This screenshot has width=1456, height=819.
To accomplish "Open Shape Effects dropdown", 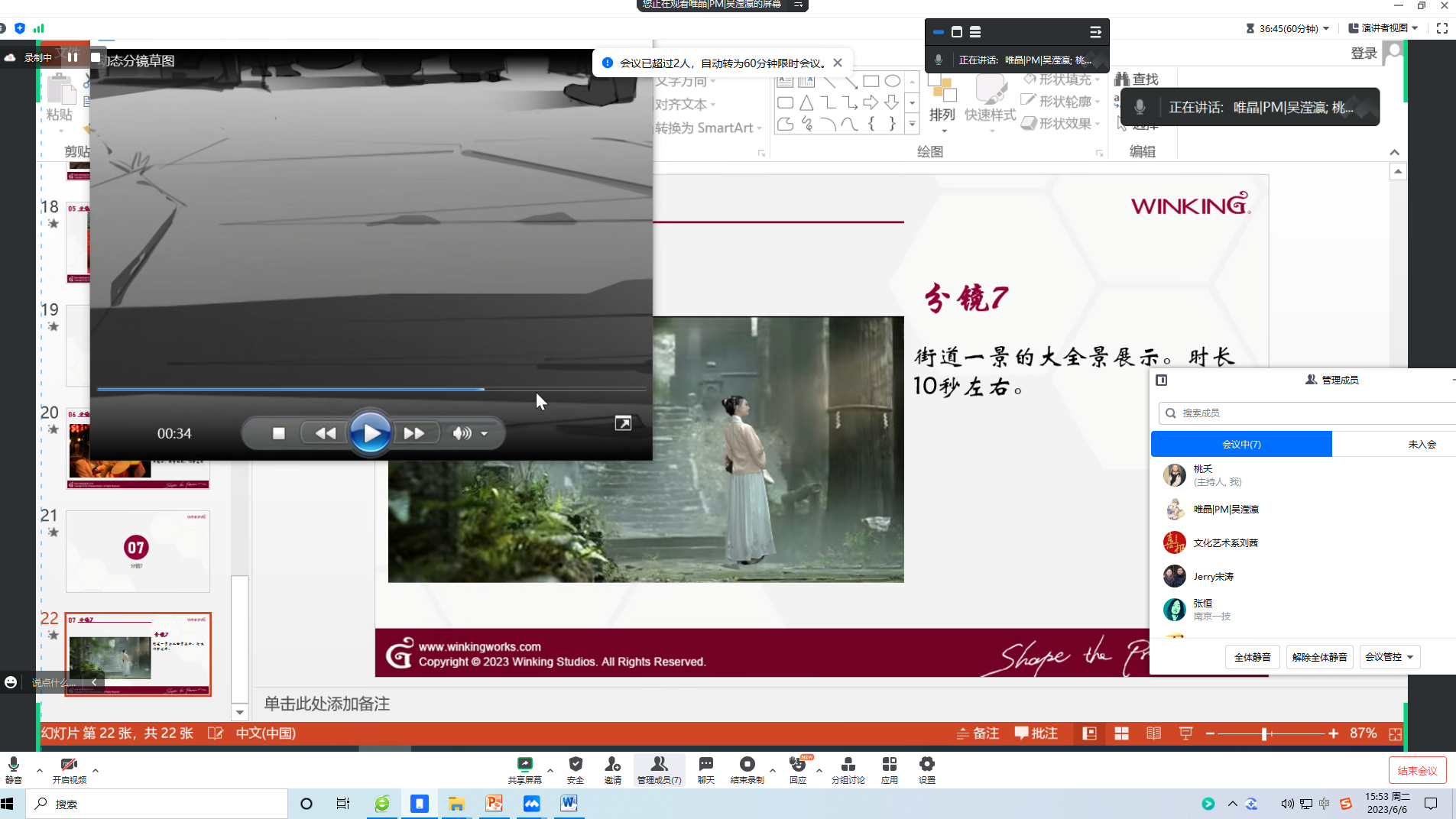I will (1061, 123).
